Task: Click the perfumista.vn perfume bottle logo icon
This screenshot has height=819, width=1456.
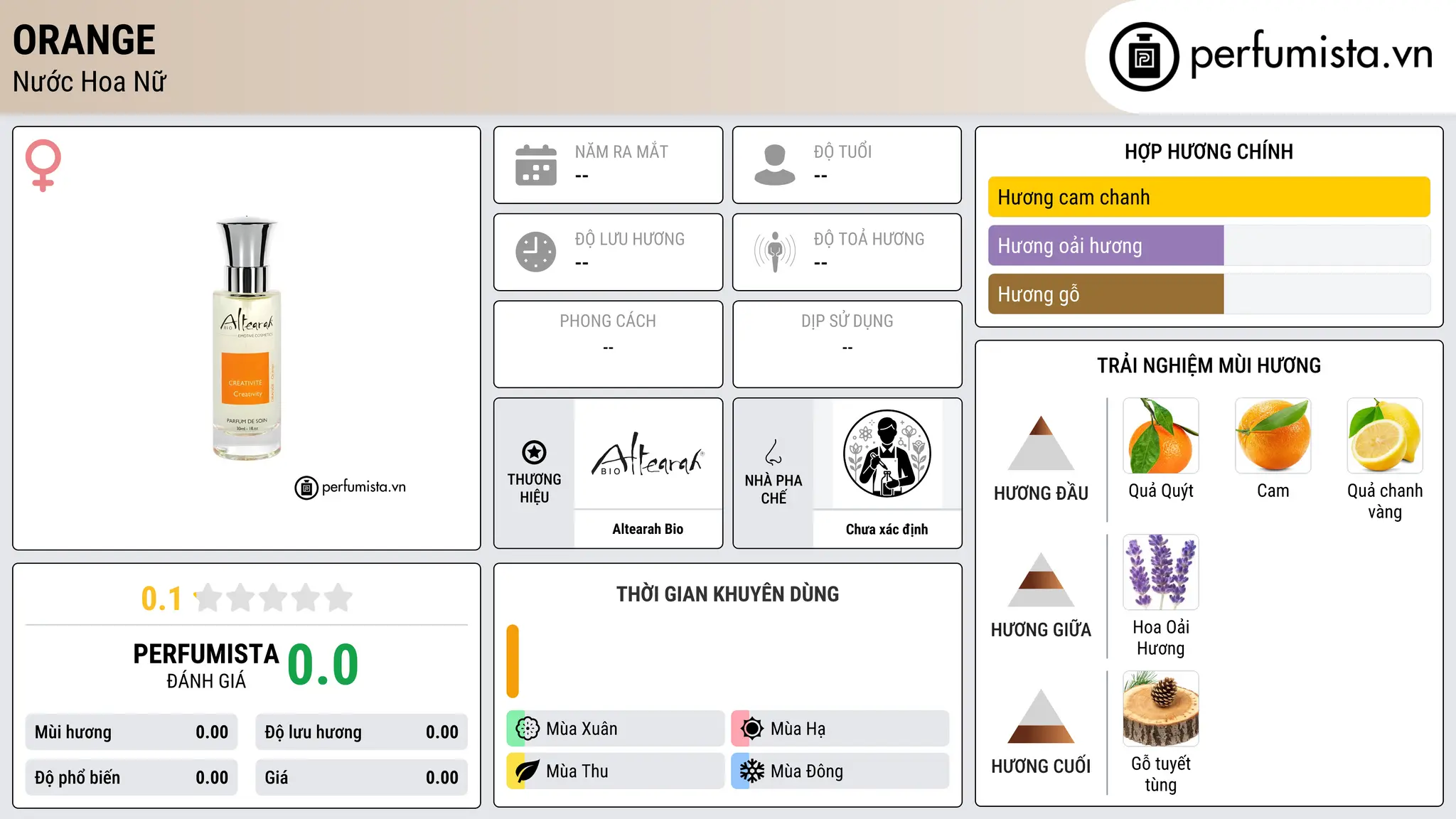Action: tap(1144, 57)
